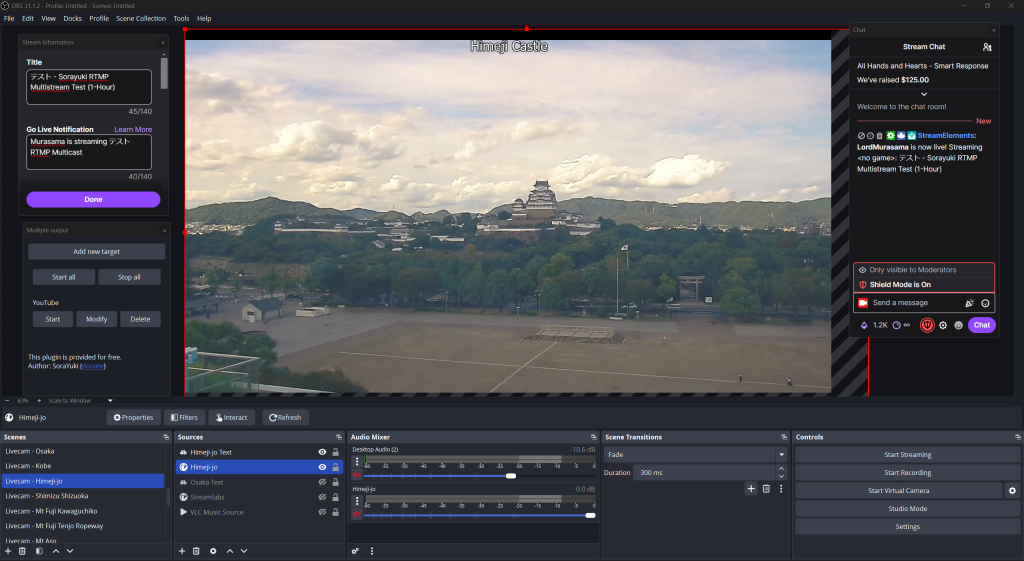Image resolution: width=1024 pixels, height=561 pixels.
Task: Toggle lock on the Streamlabs source
Action: [336, 497]
